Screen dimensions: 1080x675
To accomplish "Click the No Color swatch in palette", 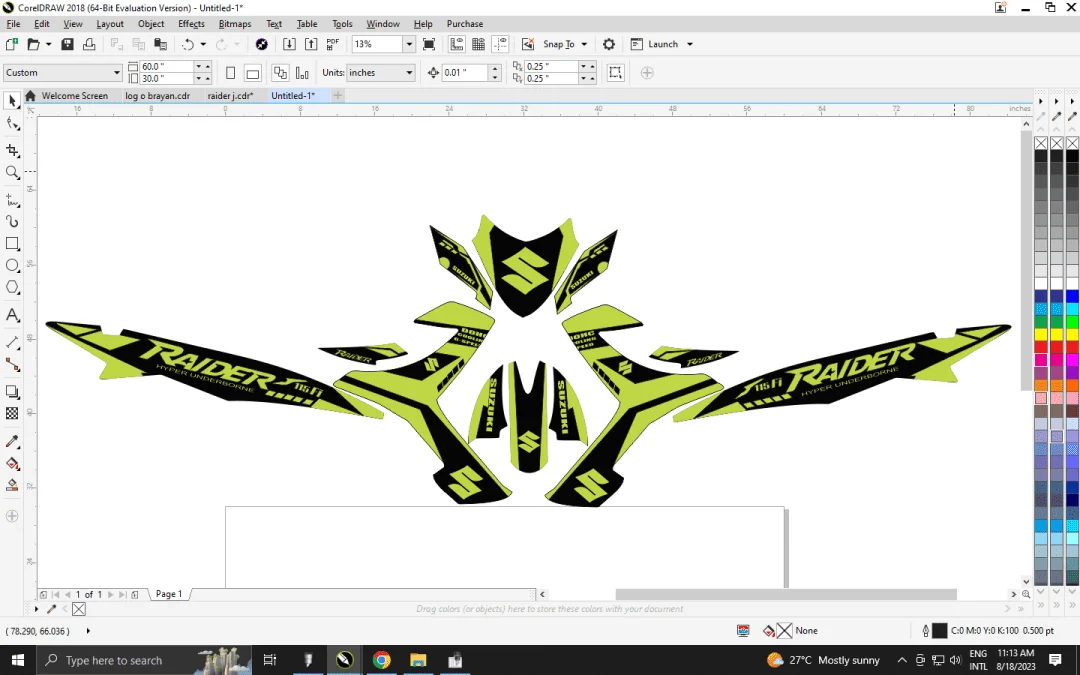I will (x=1041, y=143).
